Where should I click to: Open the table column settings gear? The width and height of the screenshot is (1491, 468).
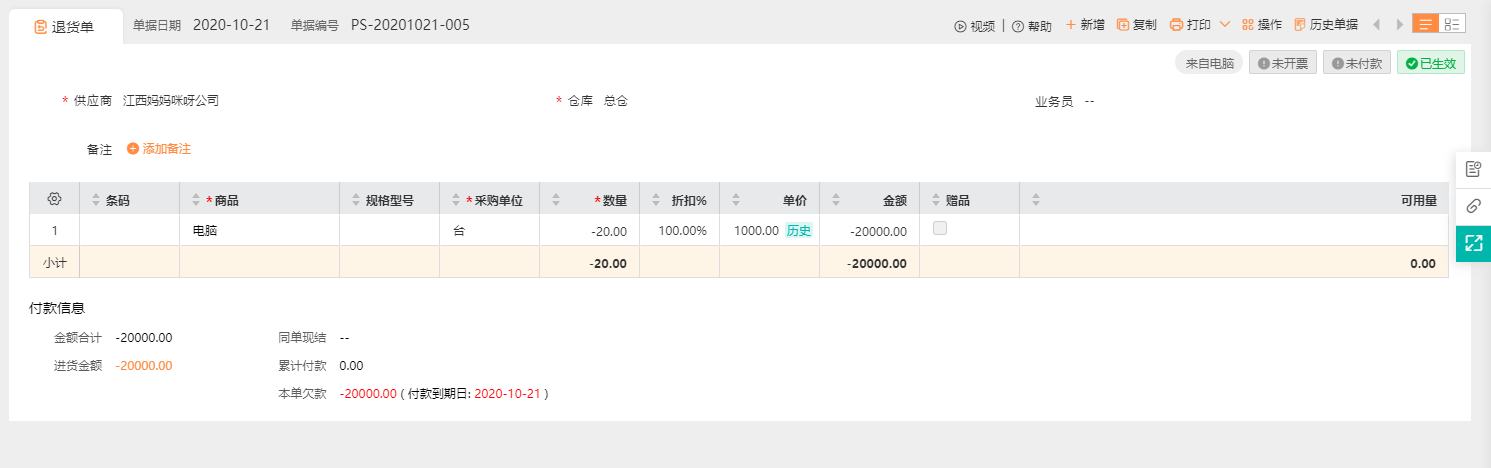pos(55,199)
